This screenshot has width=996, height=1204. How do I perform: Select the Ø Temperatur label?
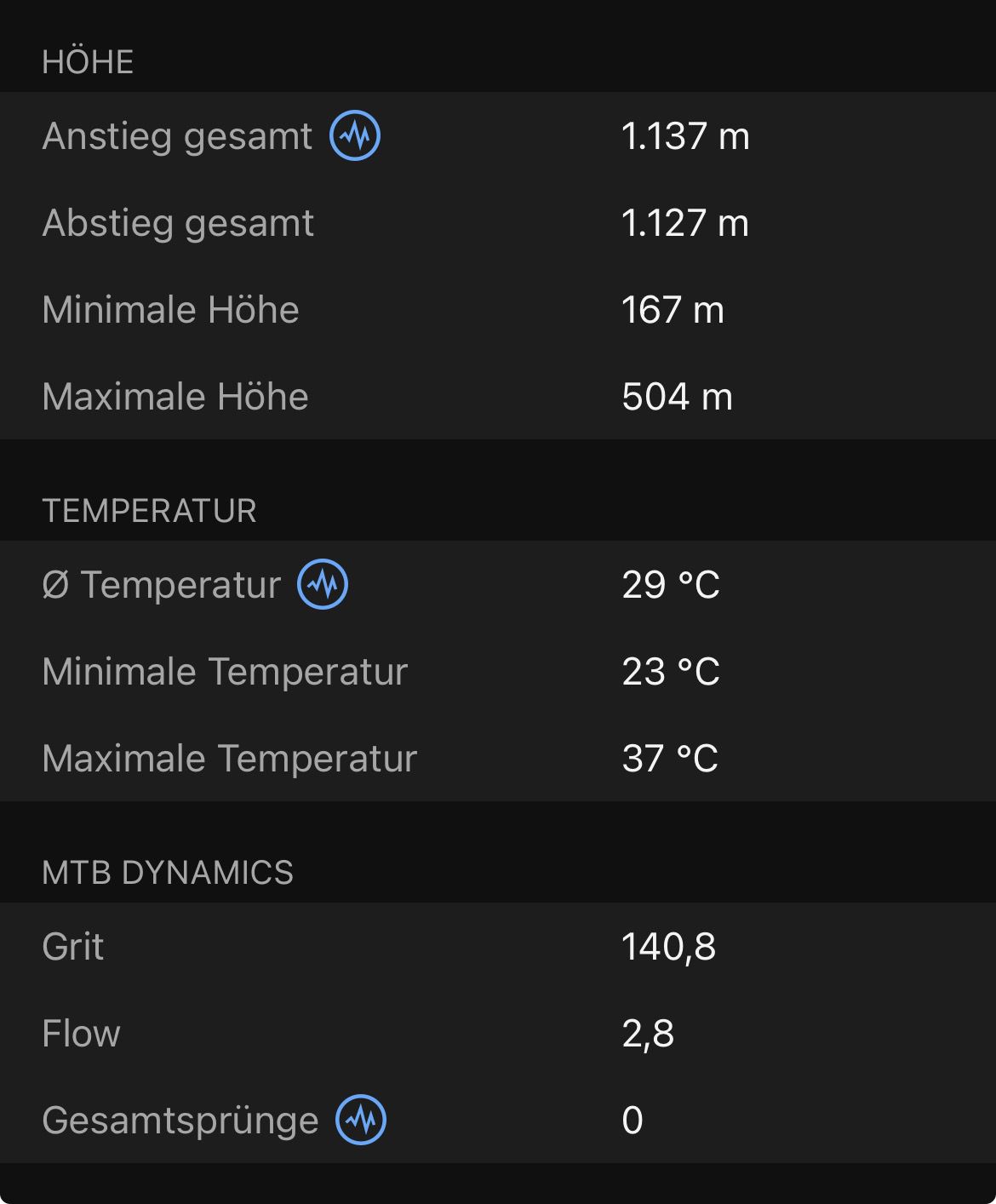coord(162,585)
